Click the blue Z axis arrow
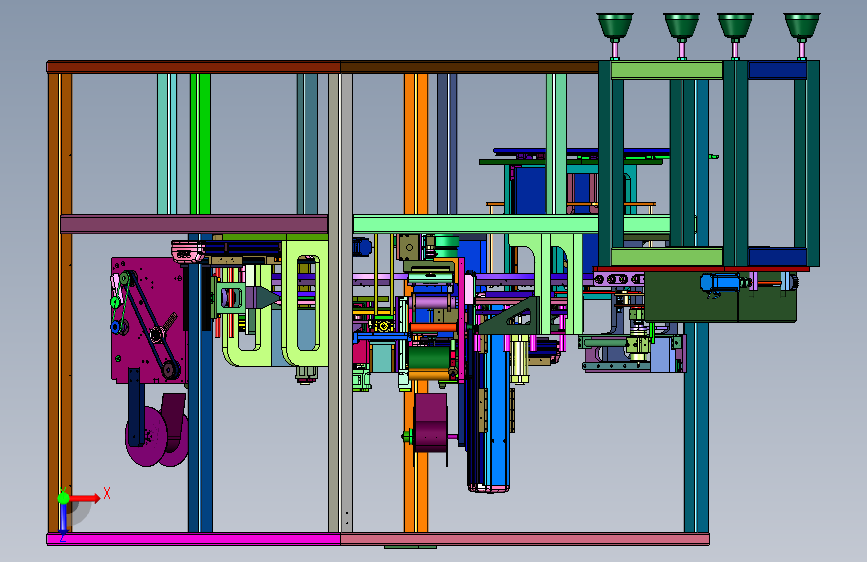867x562 pixels. point(63,519)
